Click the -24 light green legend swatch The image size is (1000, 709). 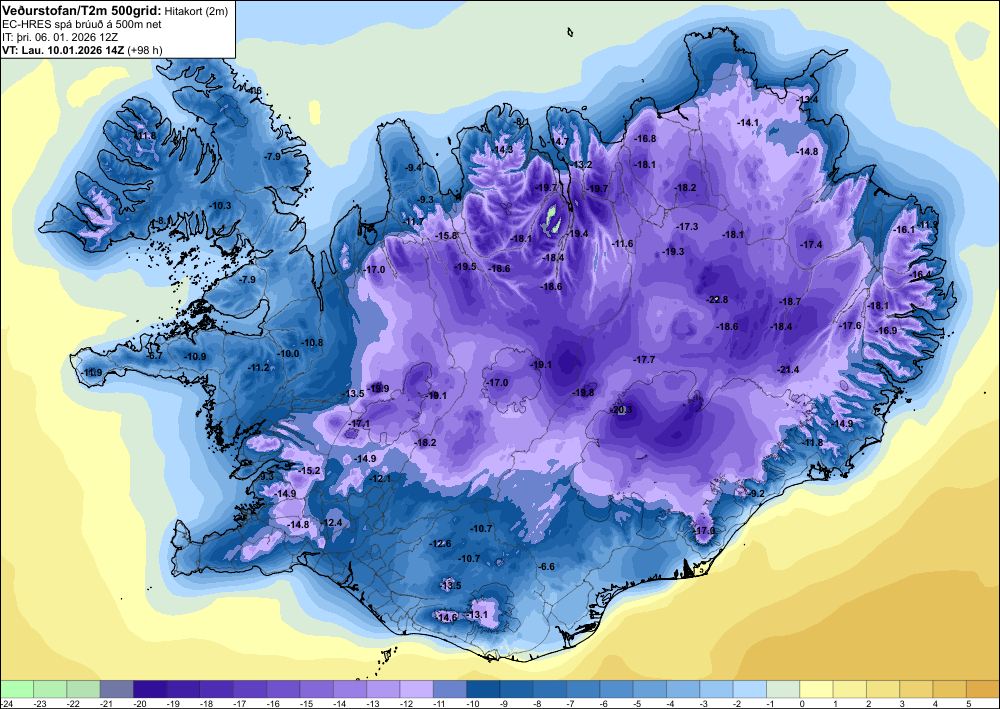tap(17, 690)
